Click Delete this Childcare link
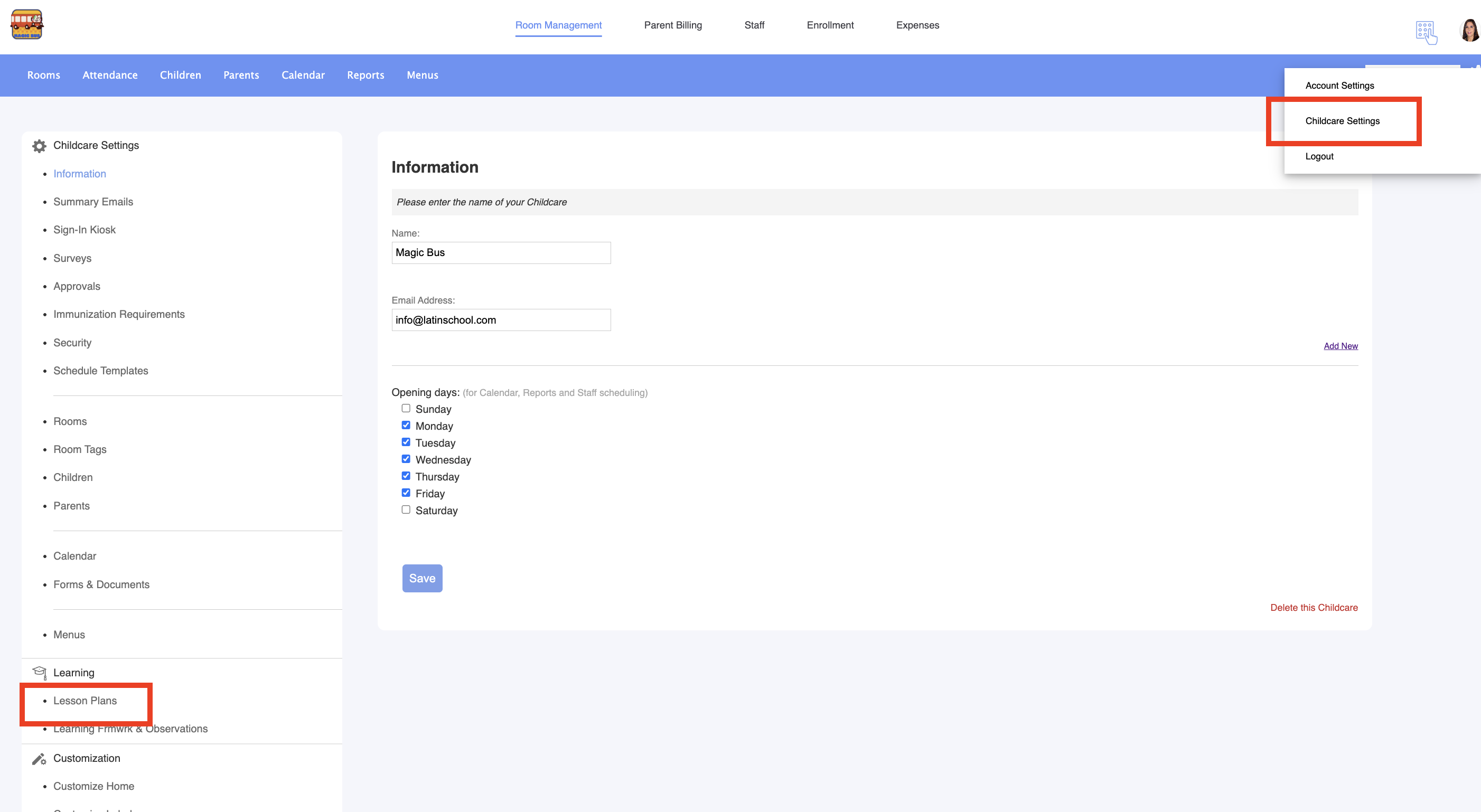 point(1314,608)
